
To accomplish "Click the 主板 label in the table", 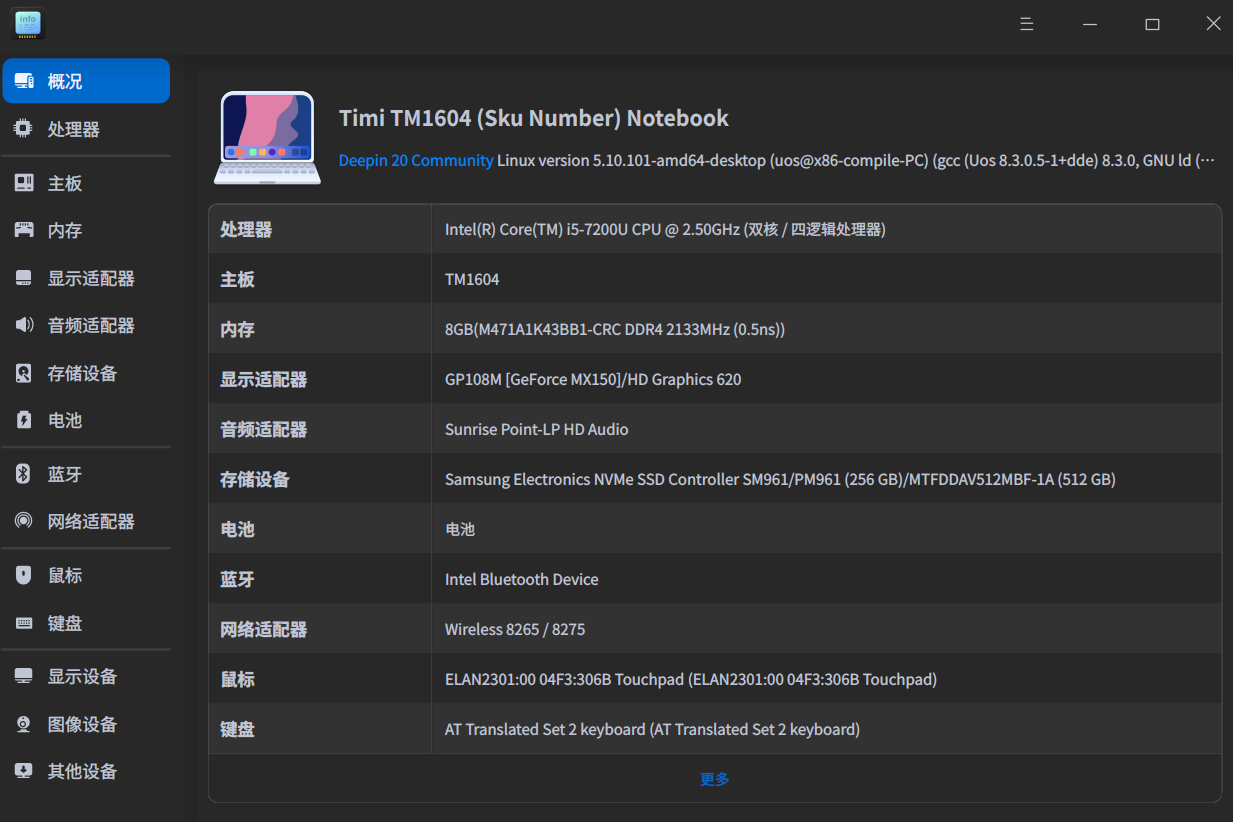I will coord(237,279).
